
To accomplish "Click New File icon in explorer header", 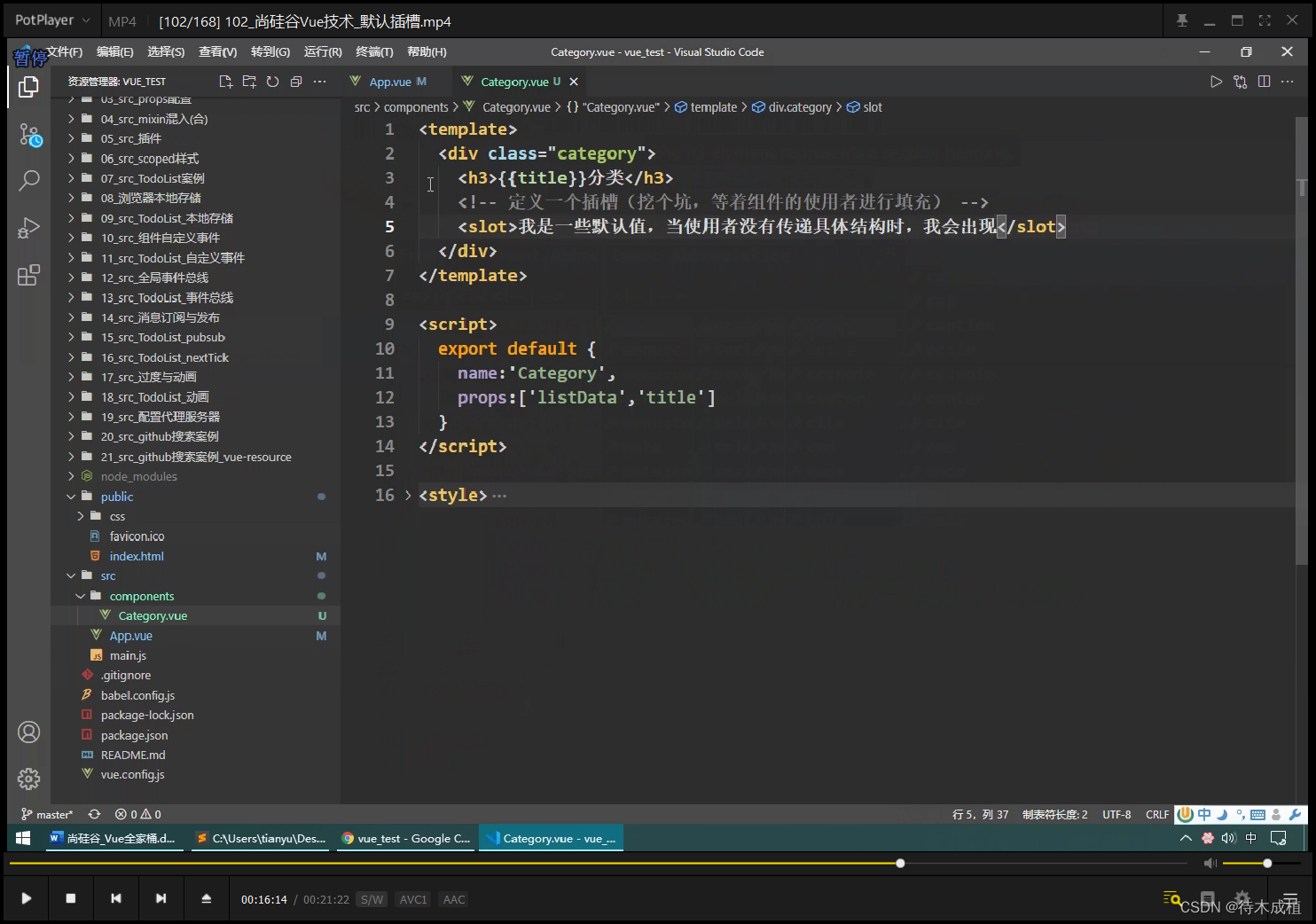I will [226, 82].
